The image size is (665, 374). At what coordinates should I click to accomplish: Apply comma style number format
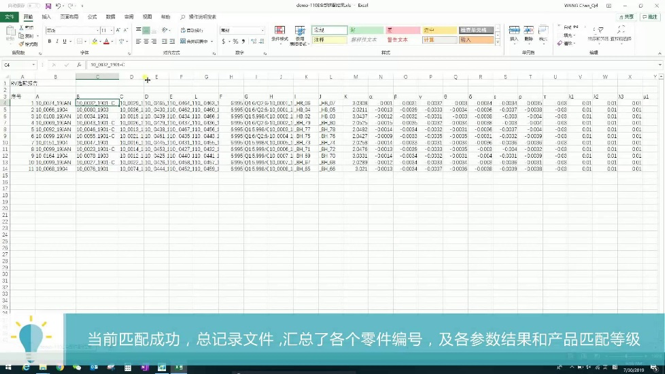pos(243,42)
